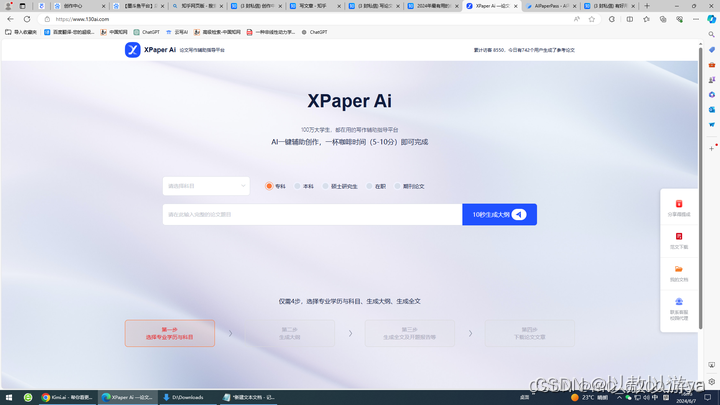Open the notification center icon

coord(708,397)
